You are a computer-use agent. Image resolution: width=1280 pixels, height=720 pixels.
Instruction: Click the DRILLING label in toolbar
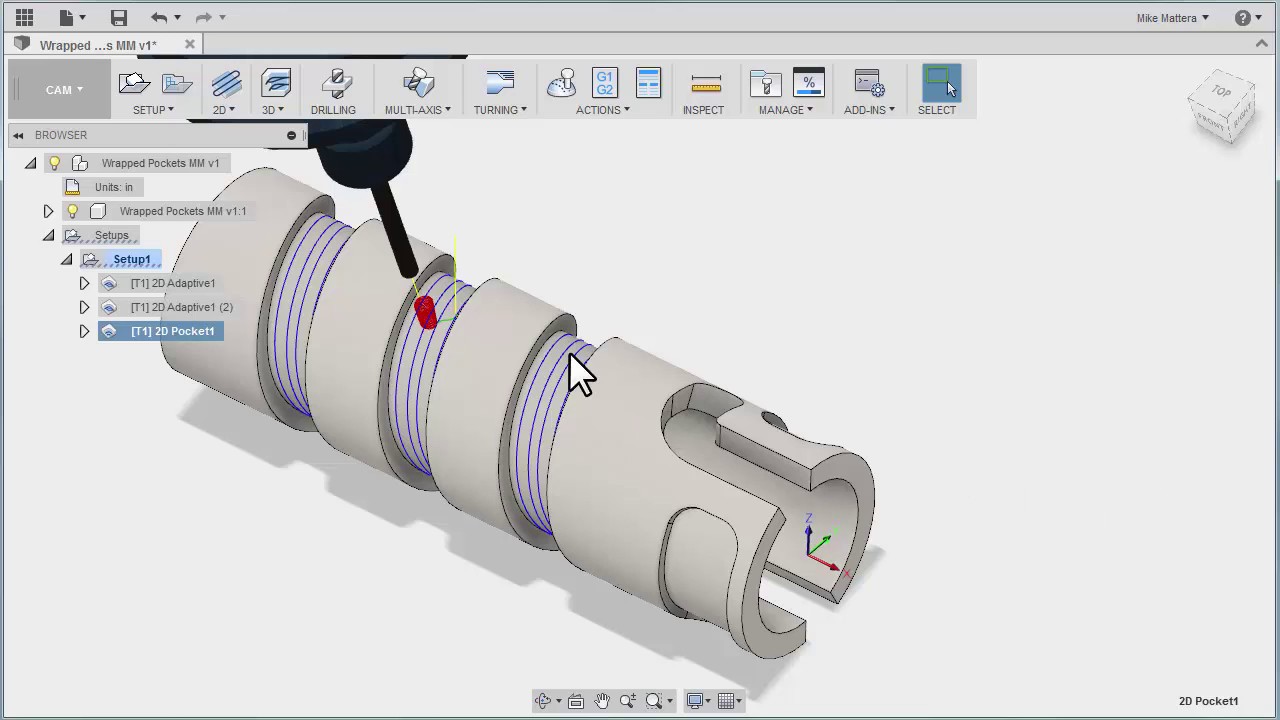coord(333,110)
